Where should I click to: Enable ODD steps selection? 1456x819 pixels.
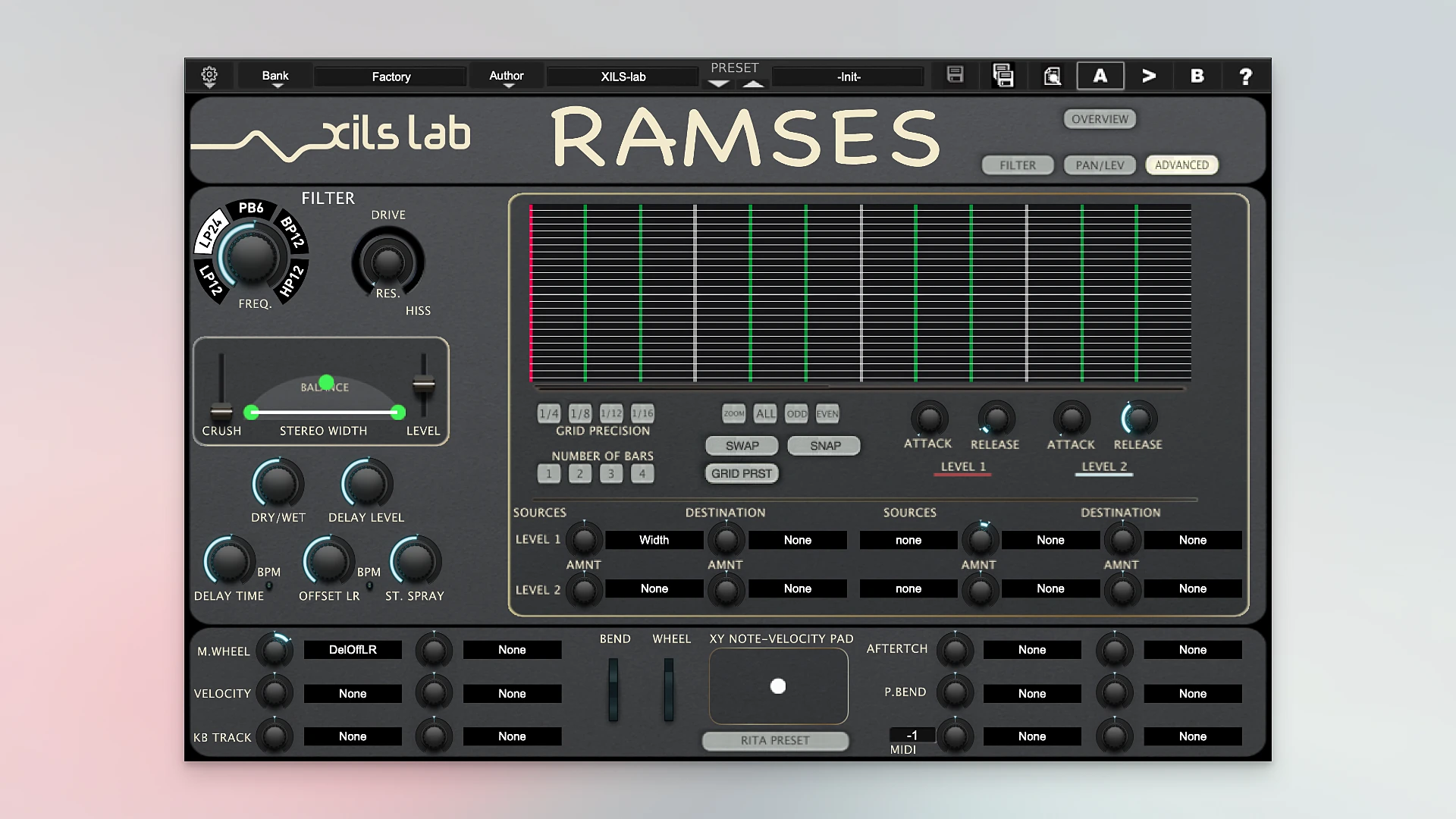click(x=796, y=413)
